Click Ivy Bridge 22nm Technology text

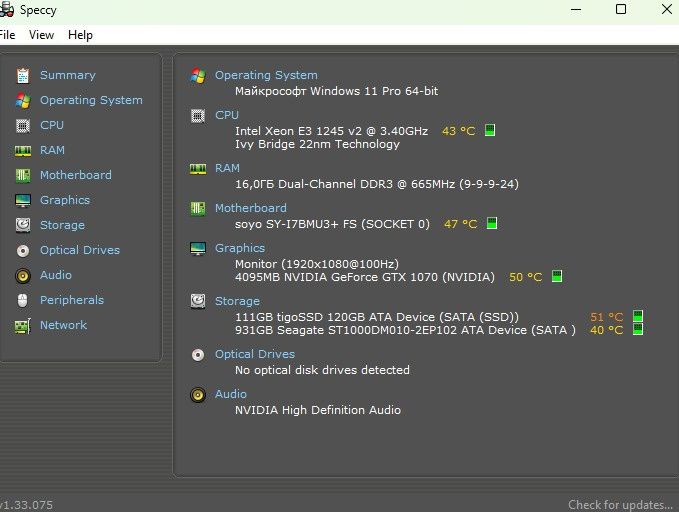click(317, 144)
